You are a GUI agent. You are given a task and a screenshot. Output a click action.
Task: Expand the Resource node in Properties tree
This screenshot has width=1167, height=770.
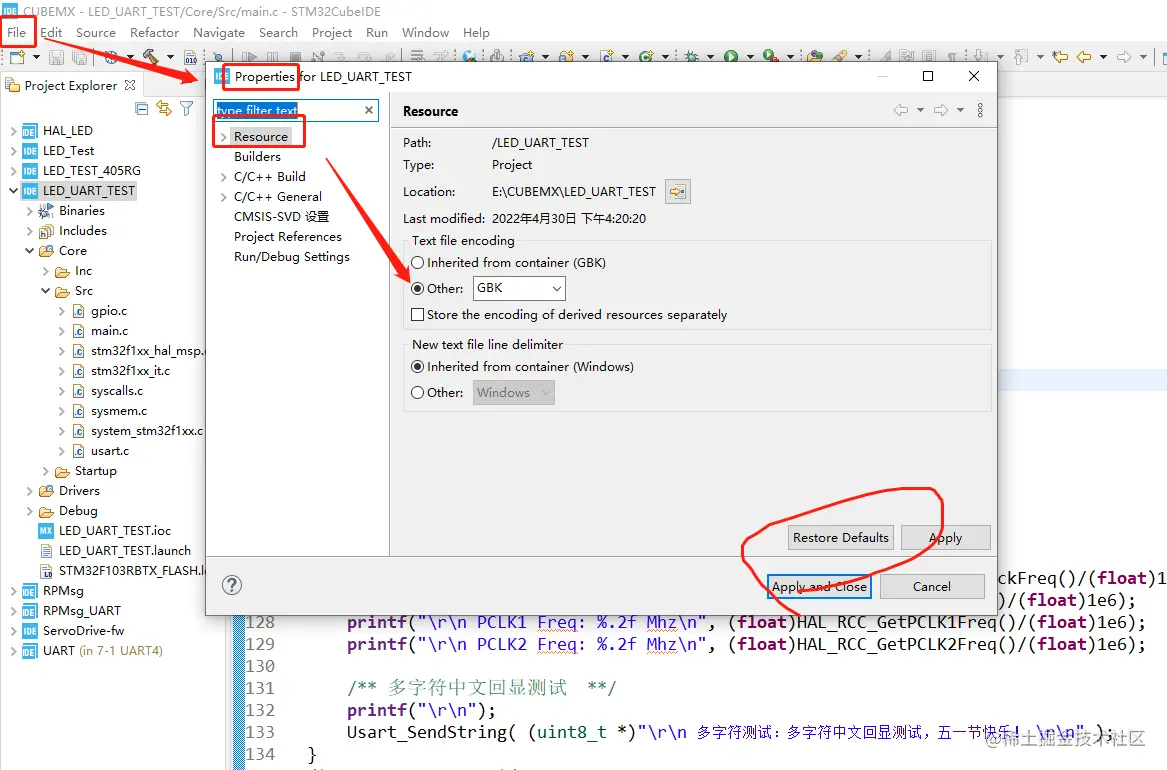(x=223, y=137)
